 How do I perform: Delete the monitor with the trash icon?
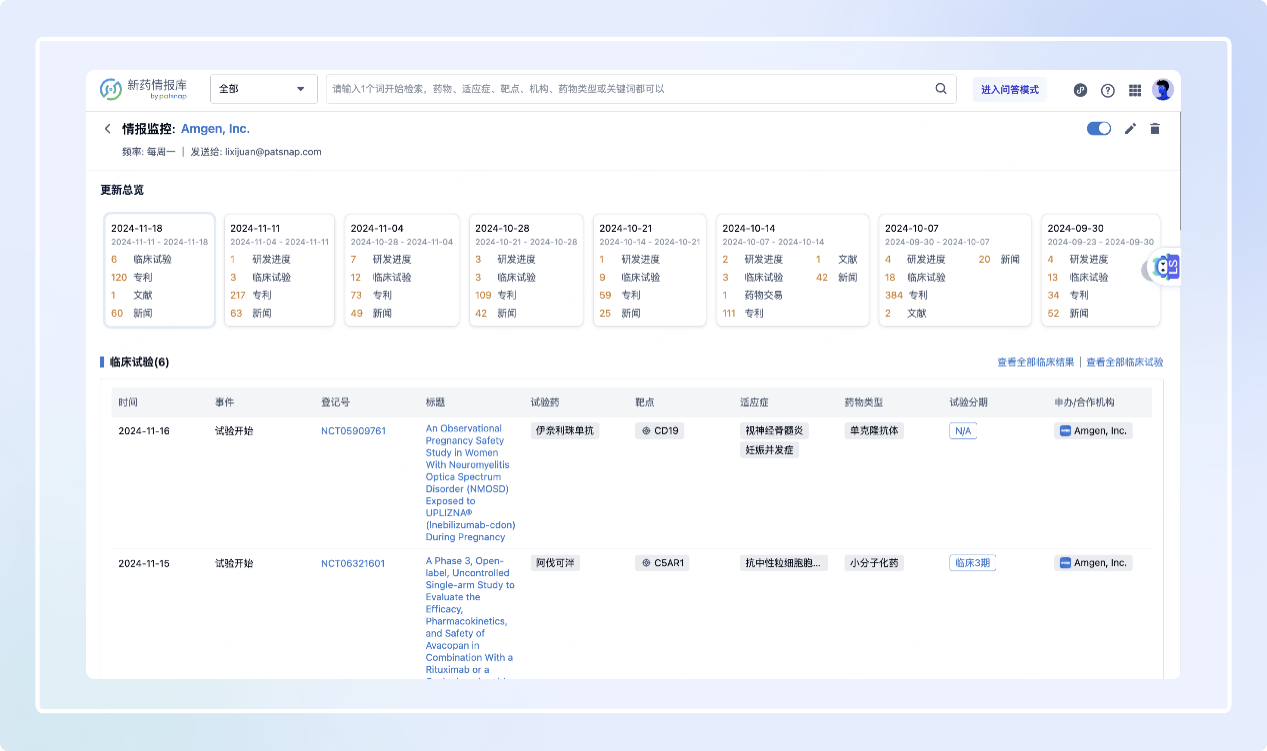(1155, 129)
